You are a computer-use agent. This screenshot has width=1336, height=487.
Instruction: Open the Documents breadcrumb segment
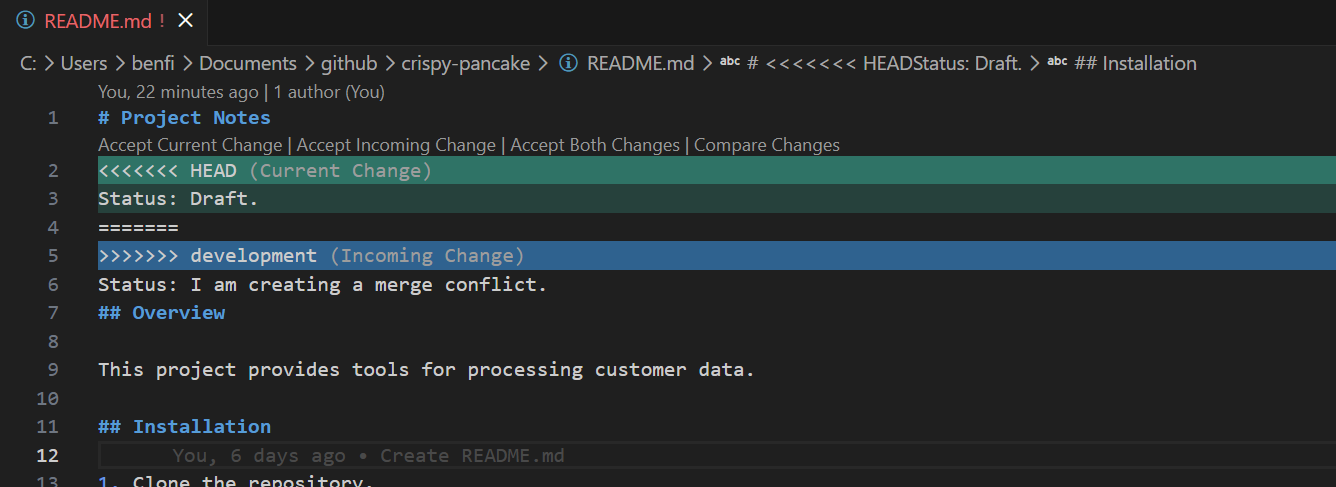point(248,63)
